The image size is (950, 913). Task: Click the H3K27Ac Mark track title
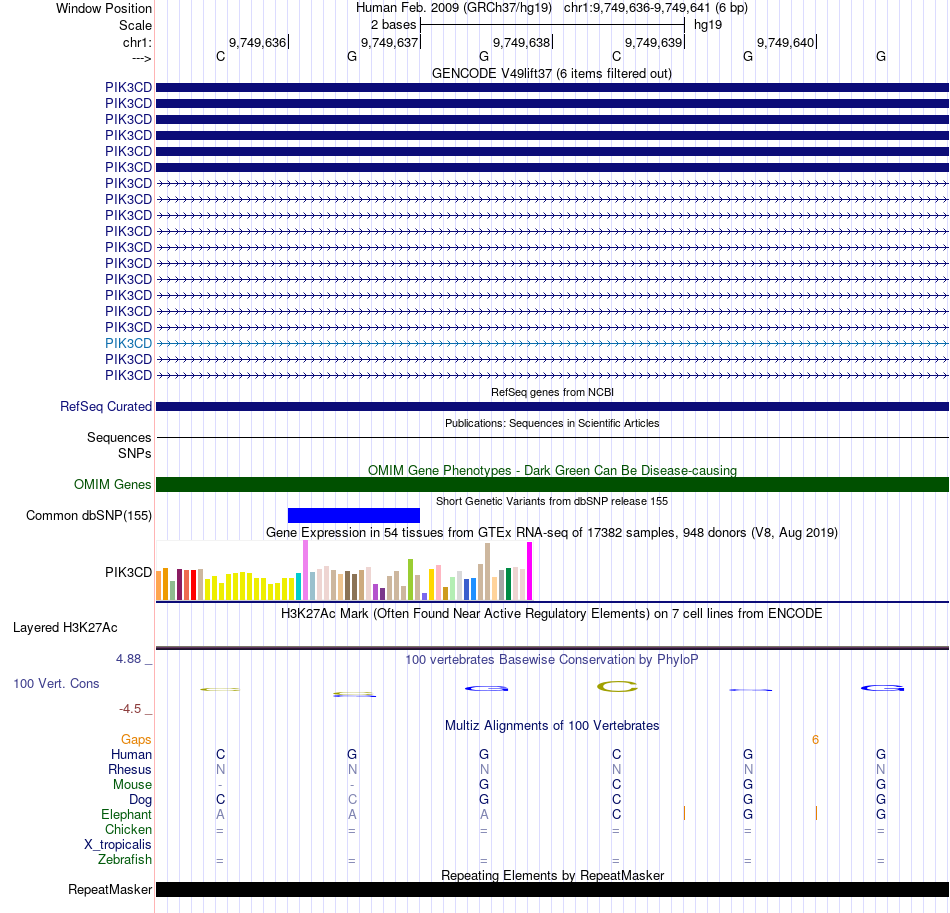[552, 613]
